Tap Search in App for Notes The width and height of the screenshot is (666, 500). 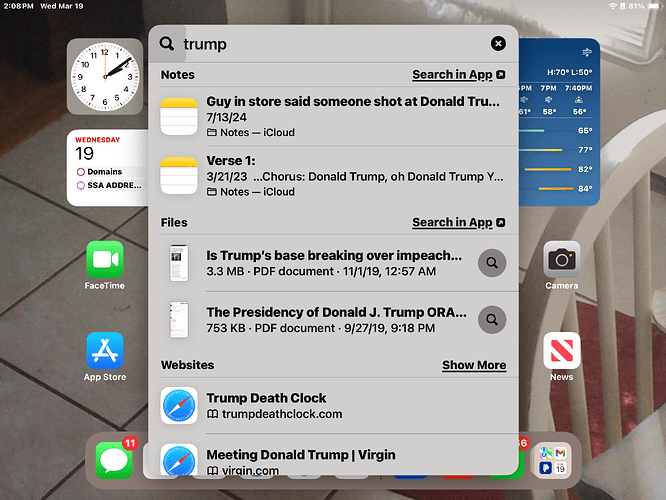(458, 75)
